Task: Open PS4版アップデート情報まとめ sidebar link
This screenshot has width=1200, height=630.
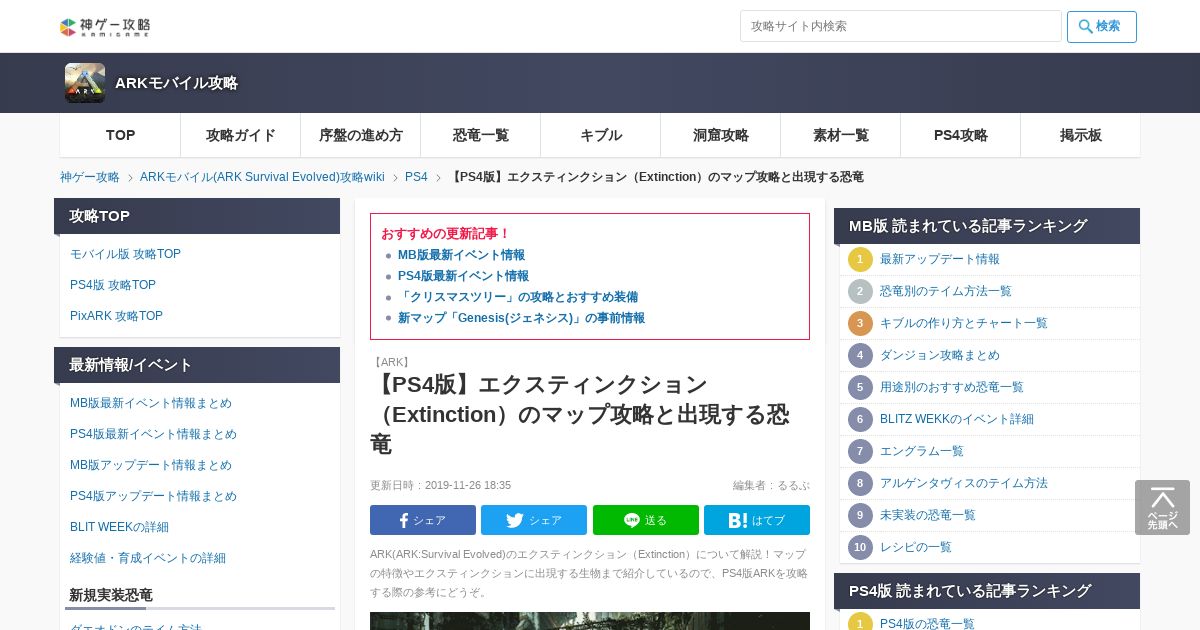Action: click(x=153, y=496)
